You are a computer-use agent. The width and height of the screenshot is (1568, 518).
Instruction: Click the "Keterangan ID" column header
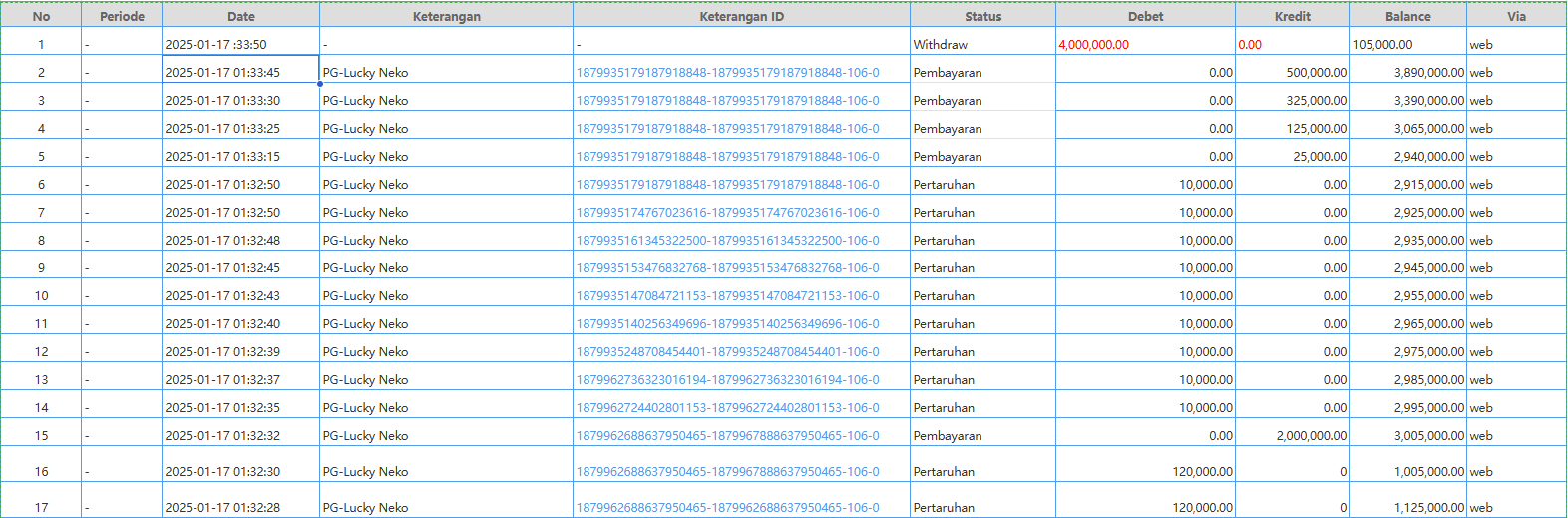coord(741,16)
